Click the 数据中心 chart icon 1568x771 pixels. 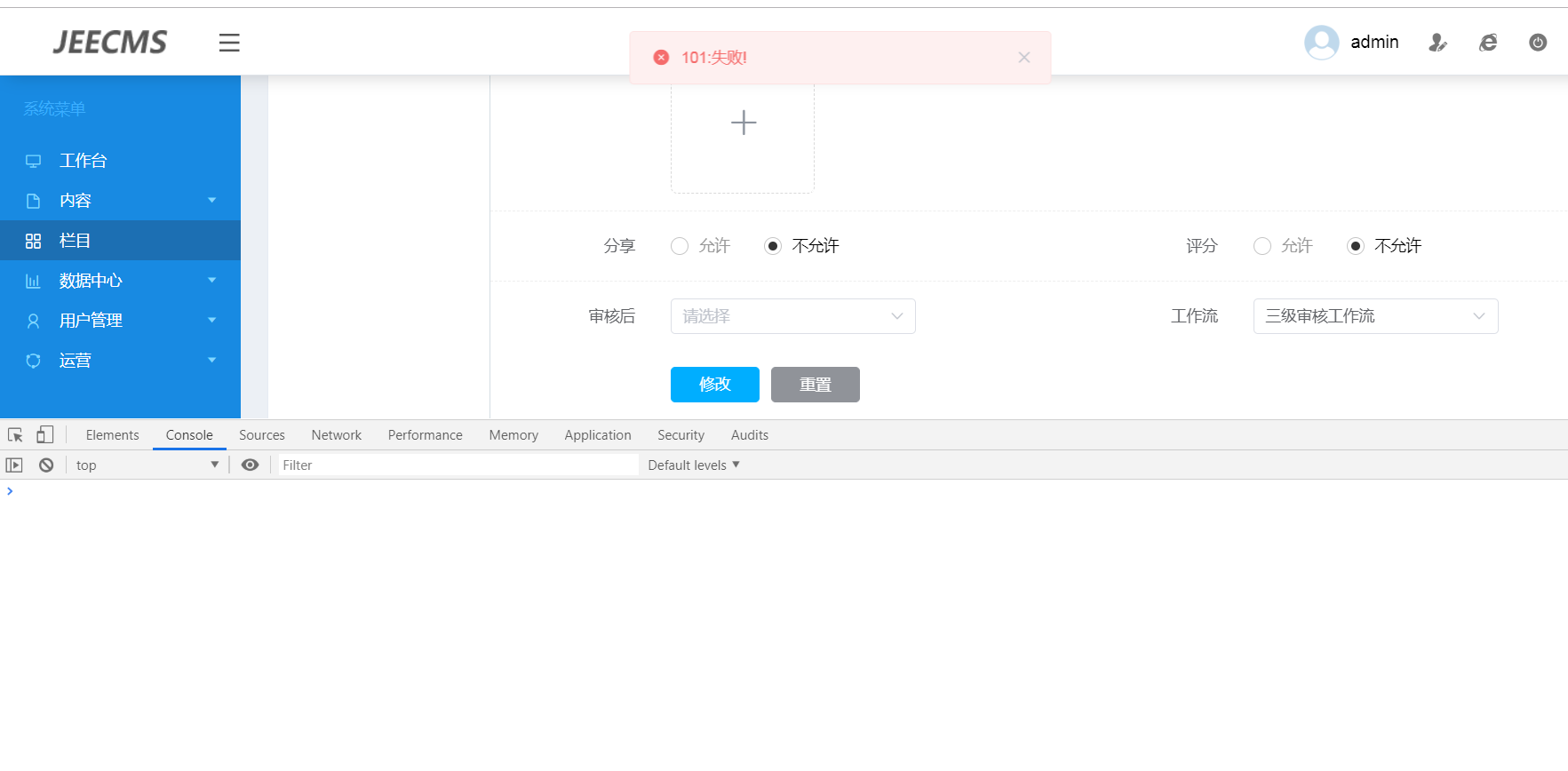coord(33,281)
